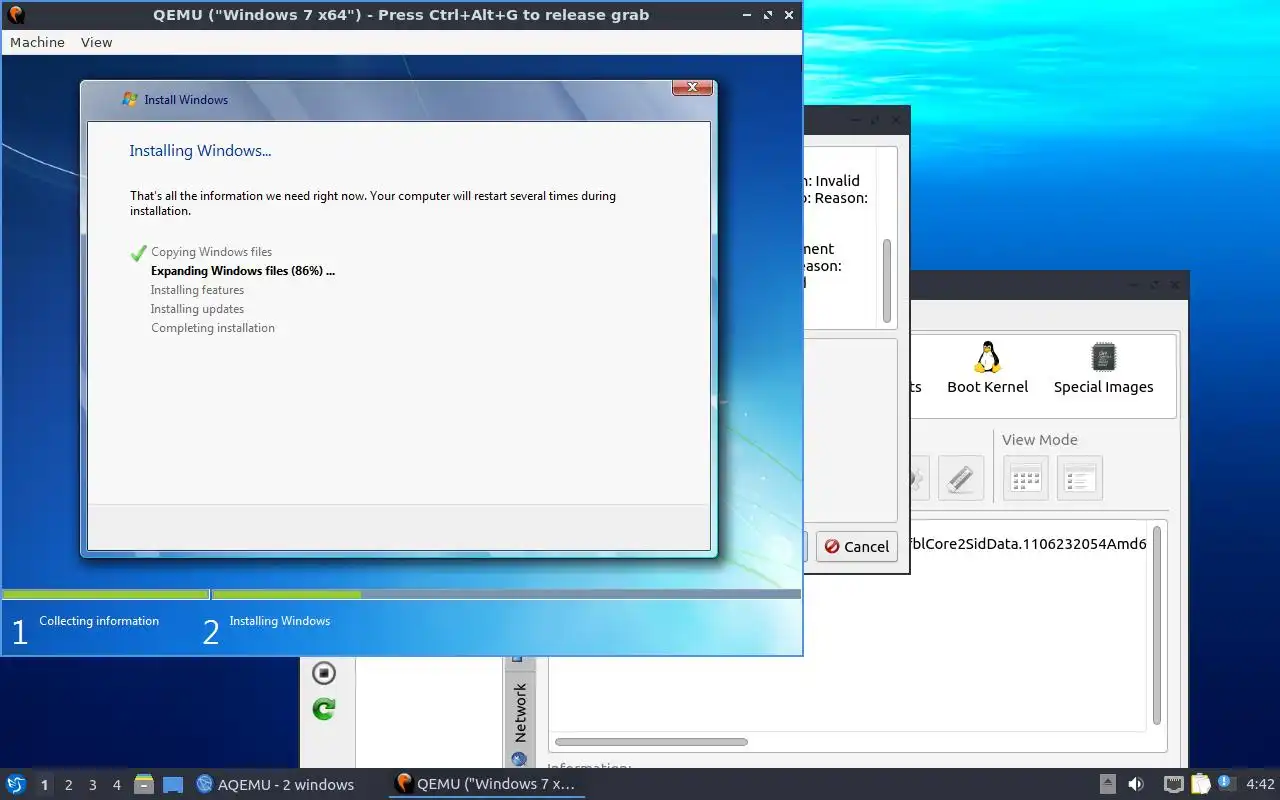Close the AQEMU error dialog window
The width and height of the screenshot is (1280, 800).
tap(896, 120)
